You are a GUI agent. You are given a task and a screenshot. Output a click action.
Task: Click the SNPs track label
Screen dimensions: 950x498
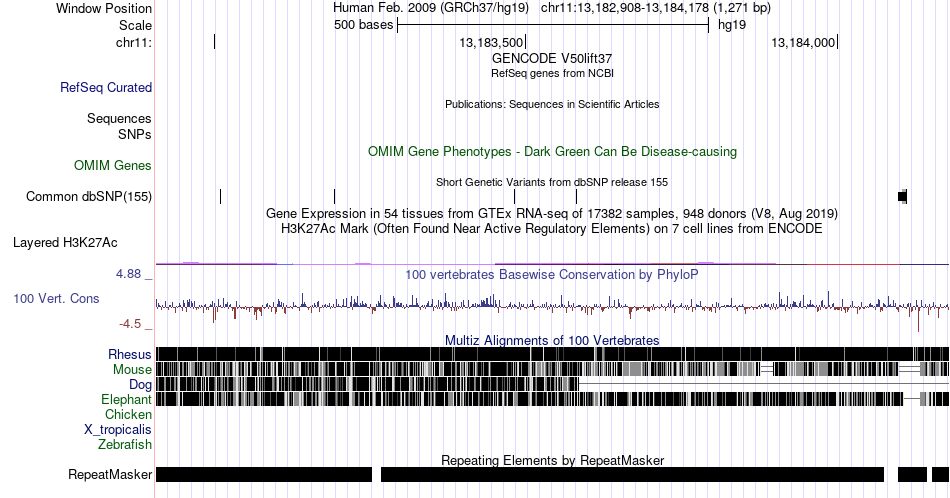135,134
